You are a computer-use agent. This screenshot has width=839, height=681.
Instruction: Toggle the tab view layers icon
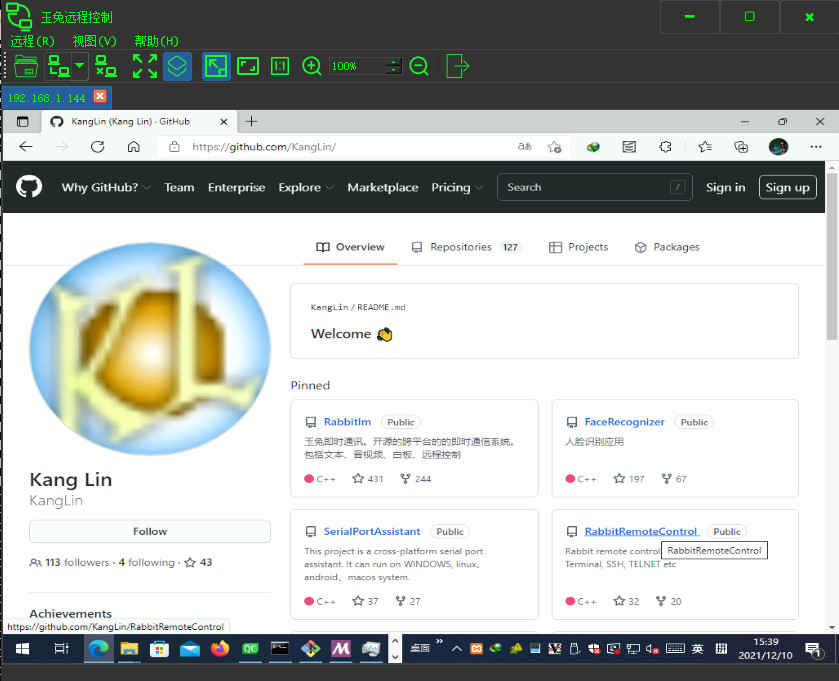(x=177, y=66)
